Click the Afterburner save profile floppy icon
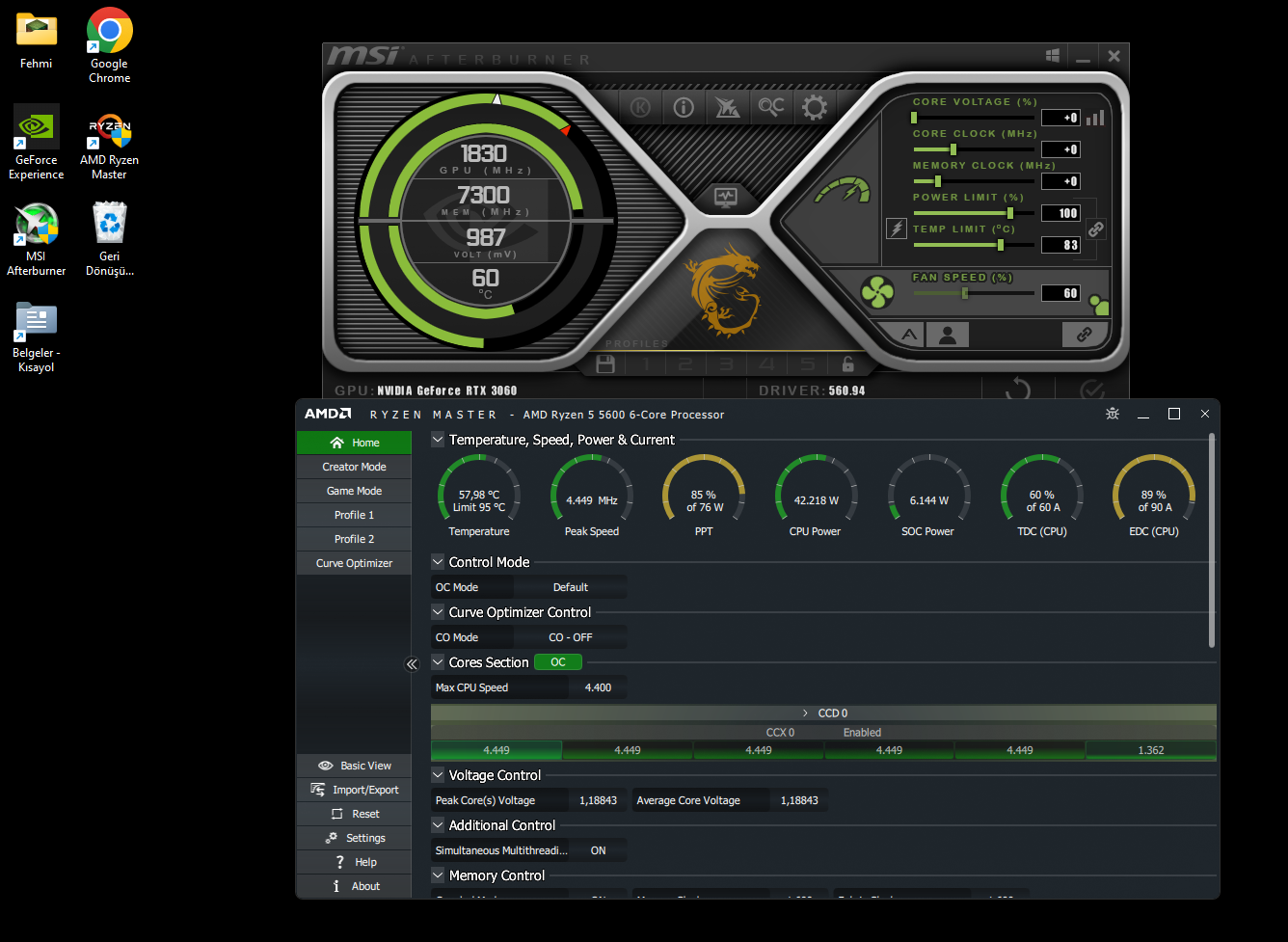Screen dimensions: 1288x942 (605, 364)
